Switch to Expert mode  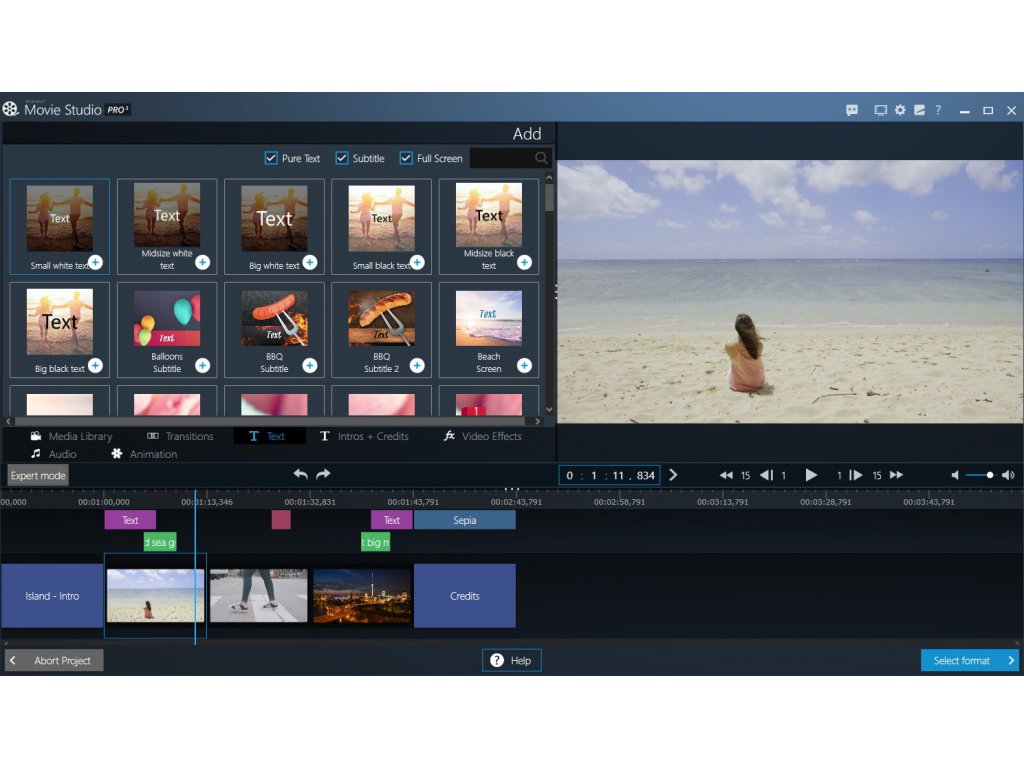tap(38, 476)
